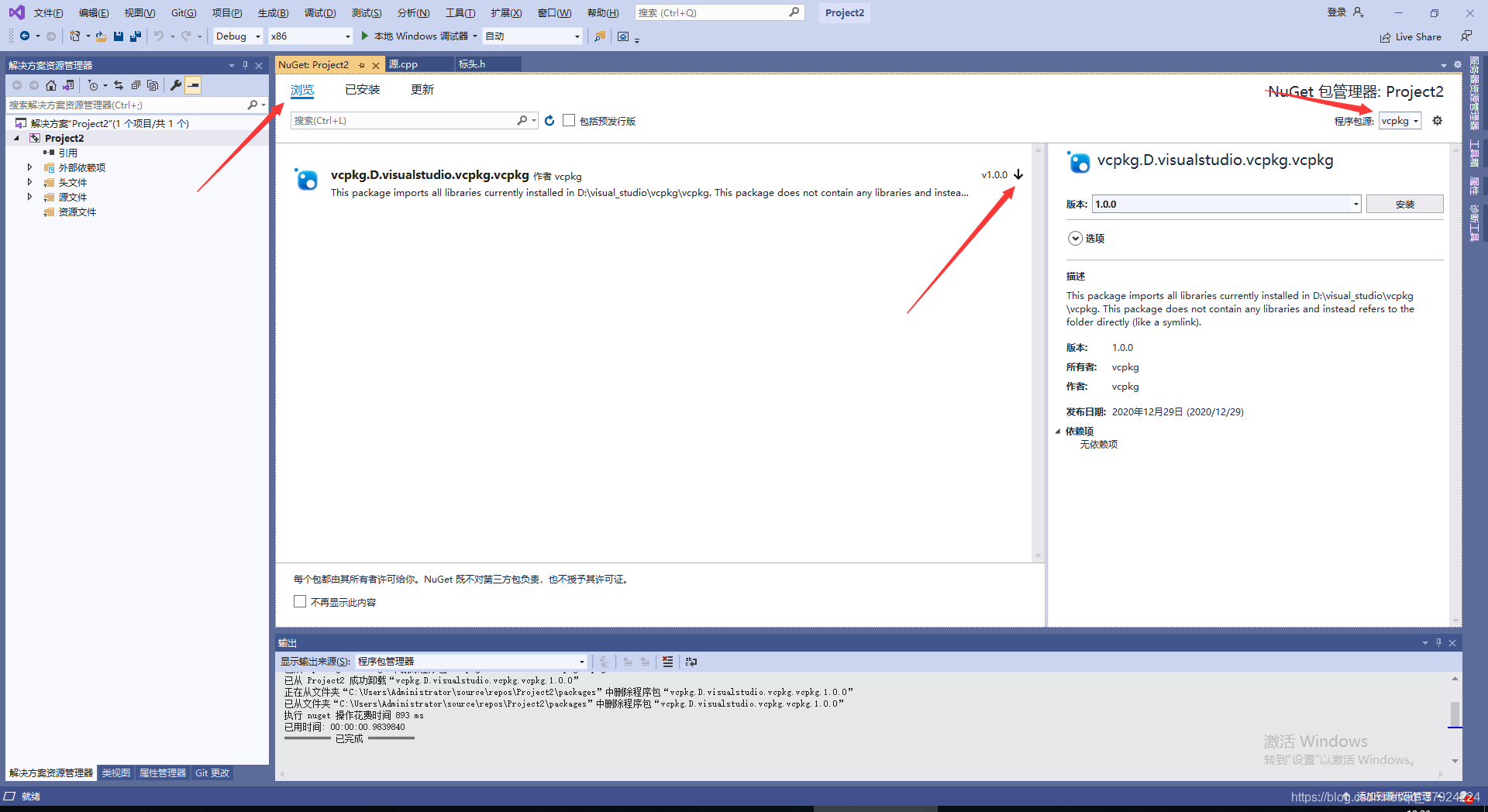Click 登录 sign-in link

pyautogui.click(x=1337, y=12)
